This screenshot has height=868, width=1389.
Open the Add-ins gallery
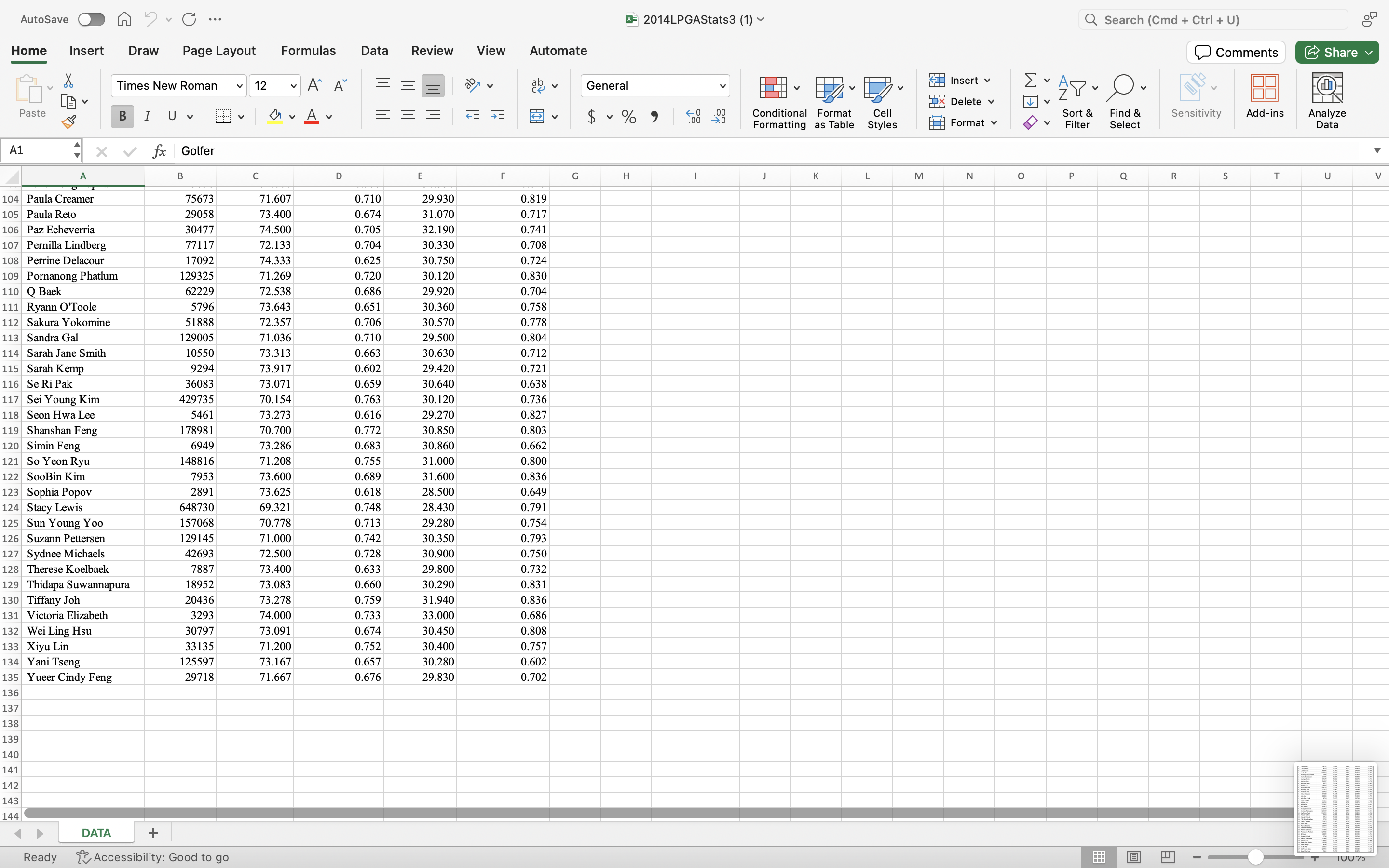(x=1265, y=96)
